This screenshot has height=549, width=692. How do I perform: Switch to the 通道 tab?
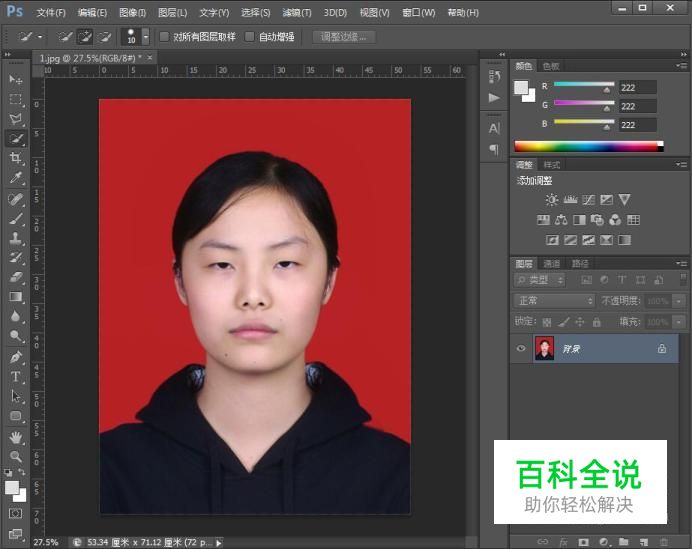point(551,264)
